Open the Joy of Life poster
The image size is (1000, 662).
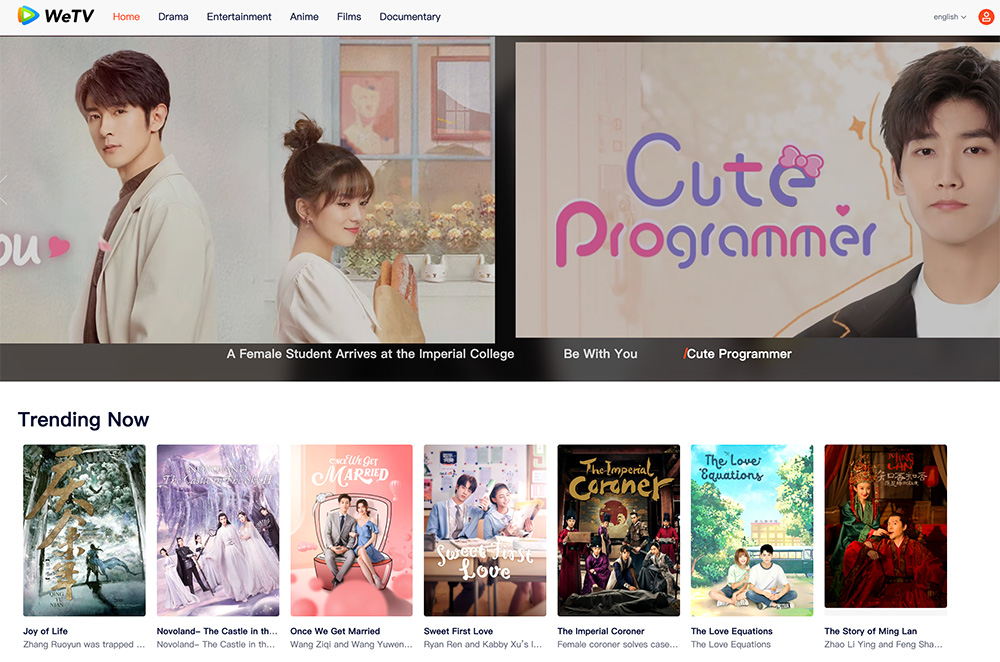(84, 530)
